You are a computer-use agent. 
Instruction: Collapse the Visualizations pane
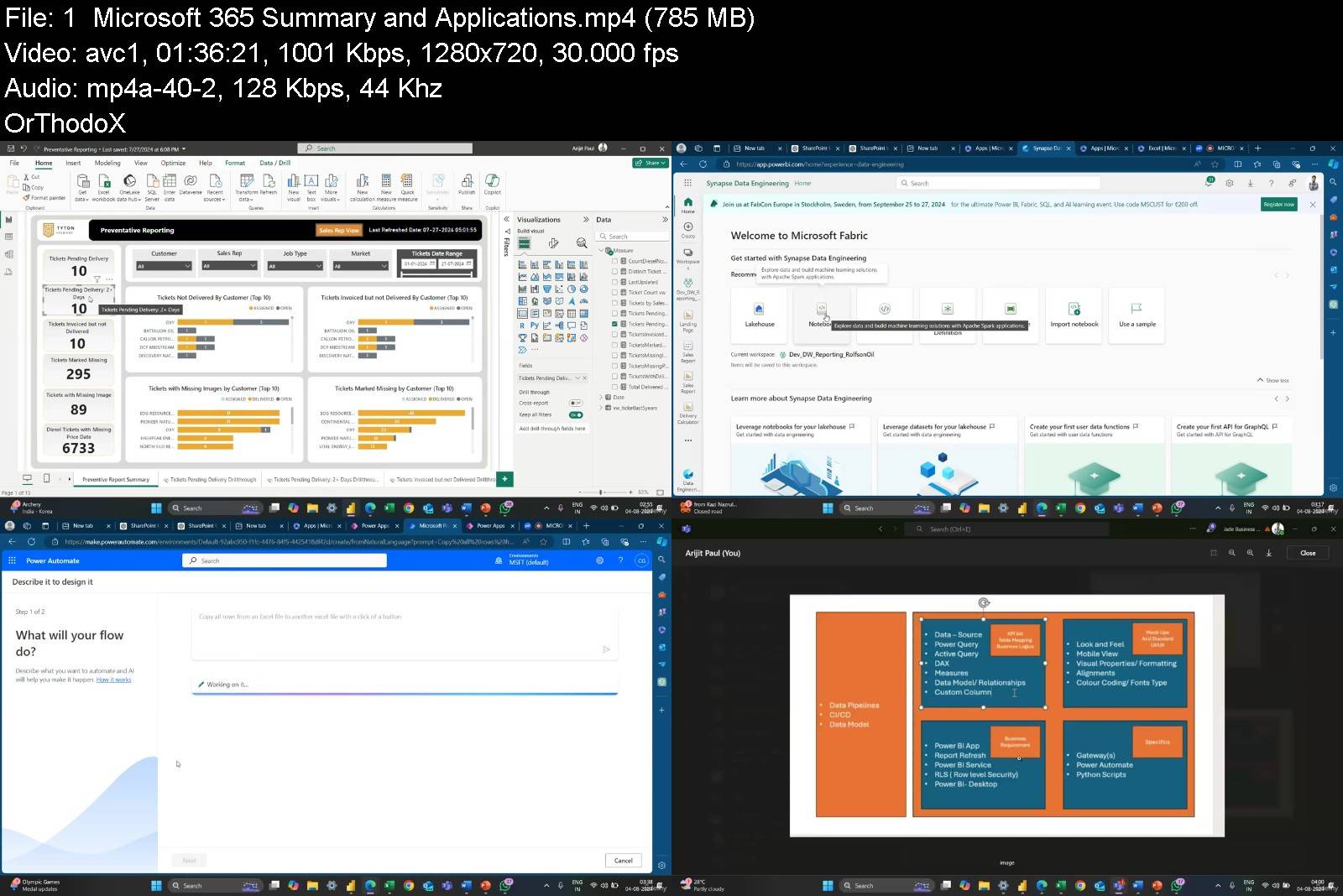point(586,220)
